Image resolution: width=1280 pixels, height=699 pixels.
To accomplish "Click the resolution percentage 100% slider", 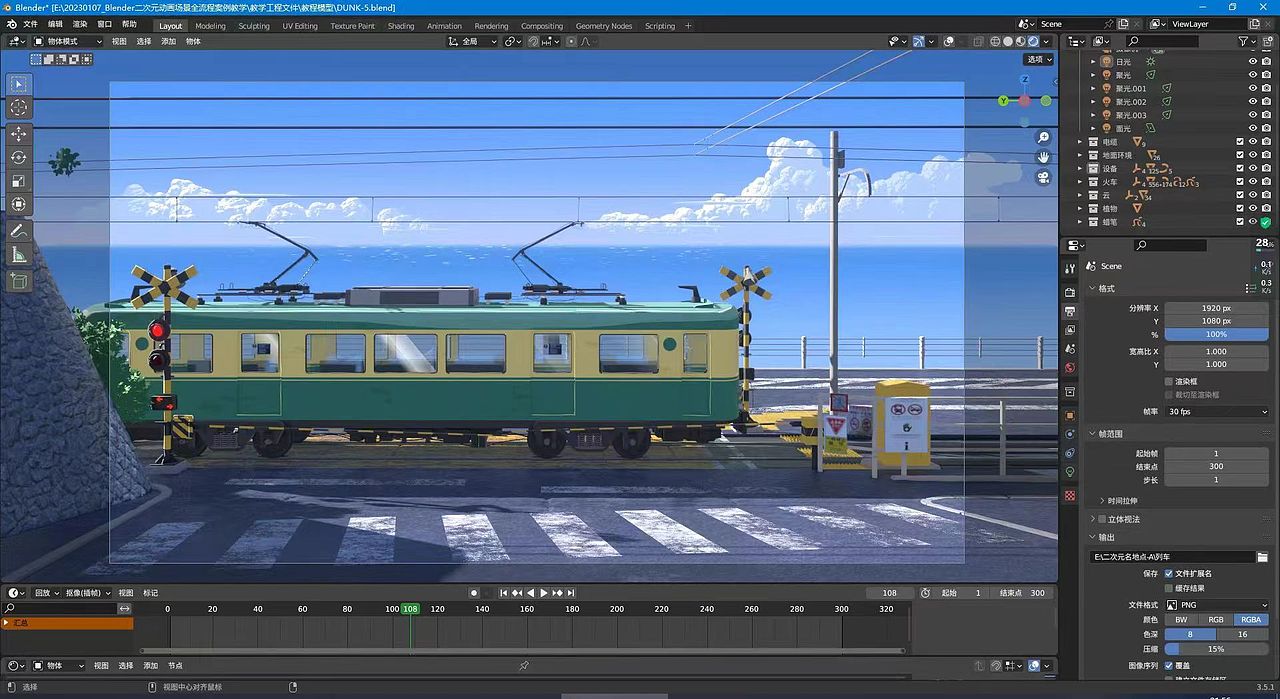I will coord(1217,334).
